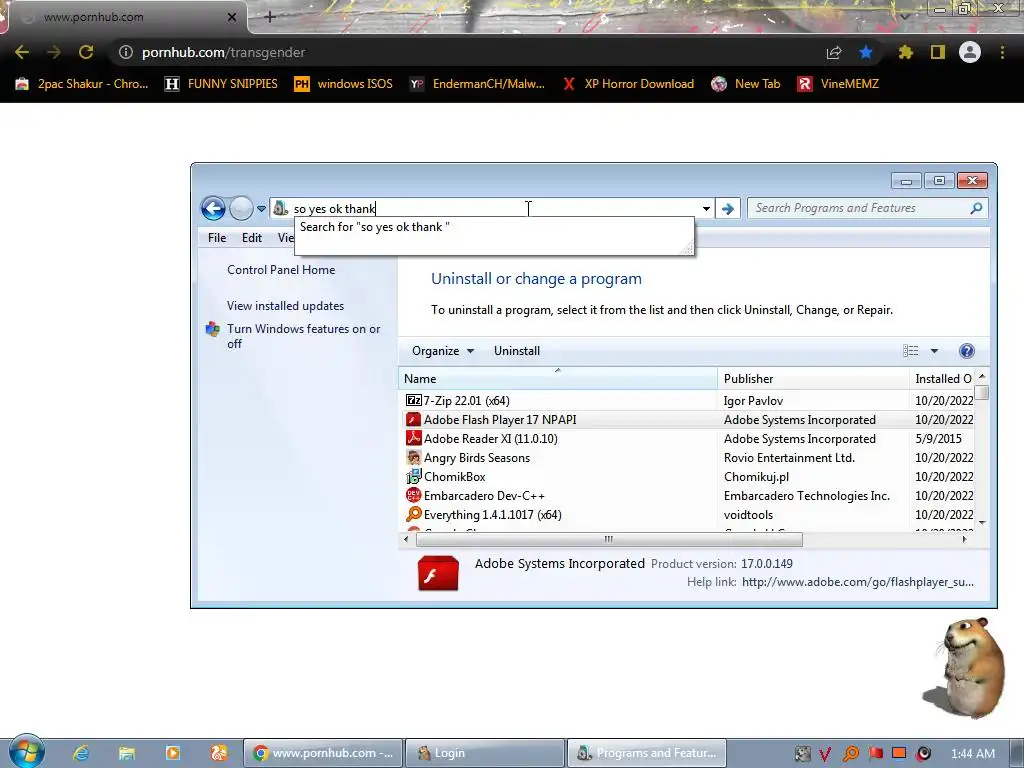
Task: Launch Internet Explorer from the taskbar
Action: 81,753
